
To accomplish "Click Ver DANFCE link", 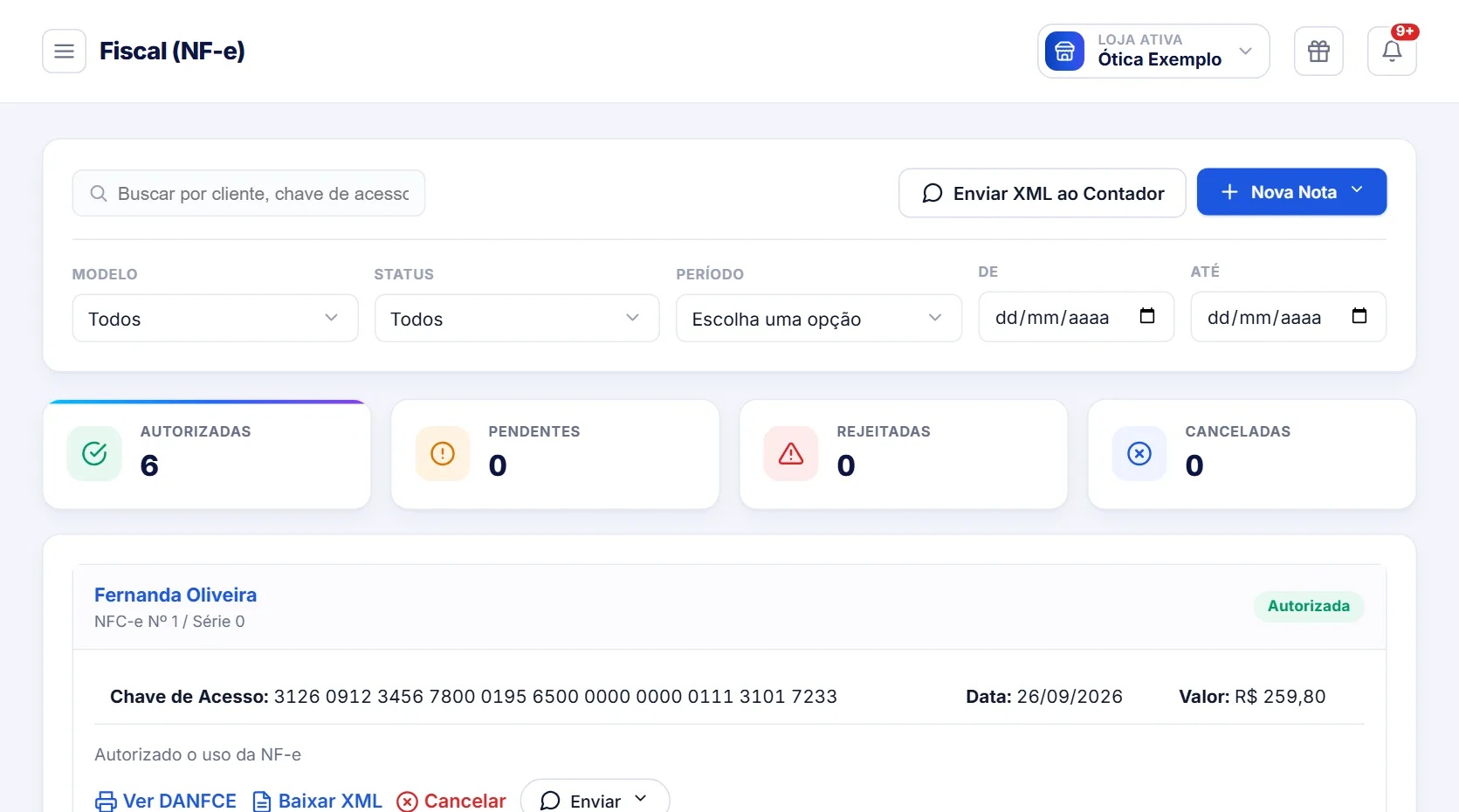I will (x=166, y=801).
